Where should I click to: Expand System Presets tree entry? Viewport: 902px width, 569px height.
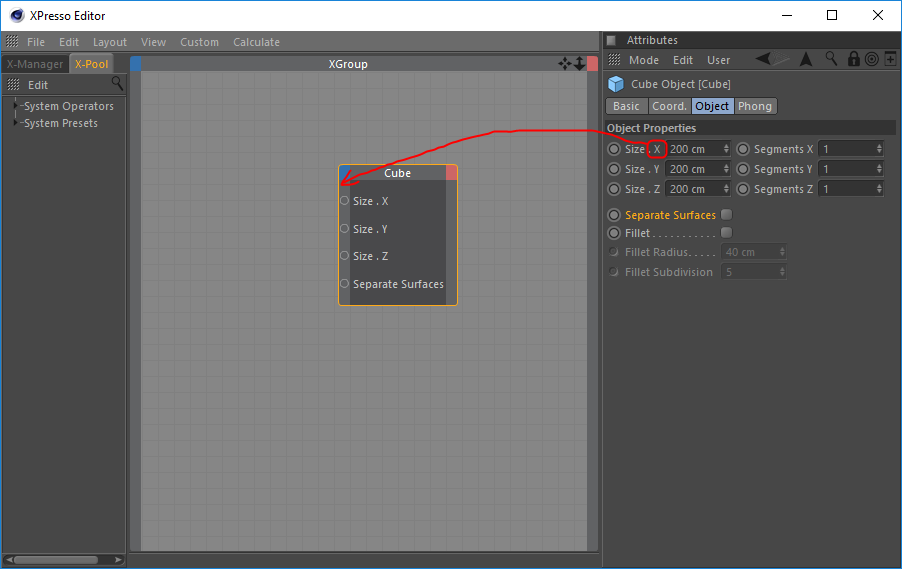(x=16, y=123)
